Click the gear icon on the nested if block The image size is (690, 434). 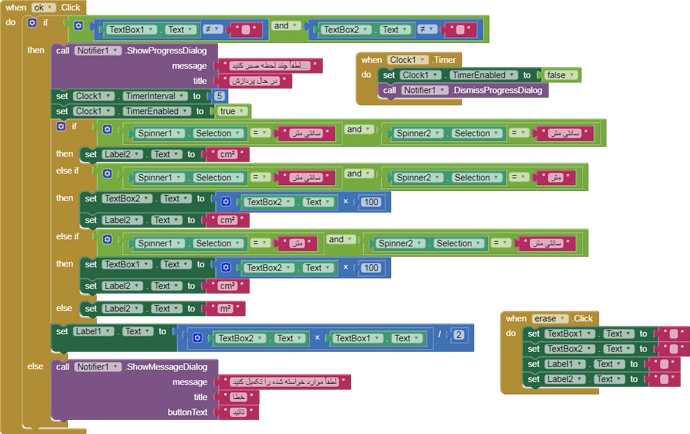[x=62, y=127]
